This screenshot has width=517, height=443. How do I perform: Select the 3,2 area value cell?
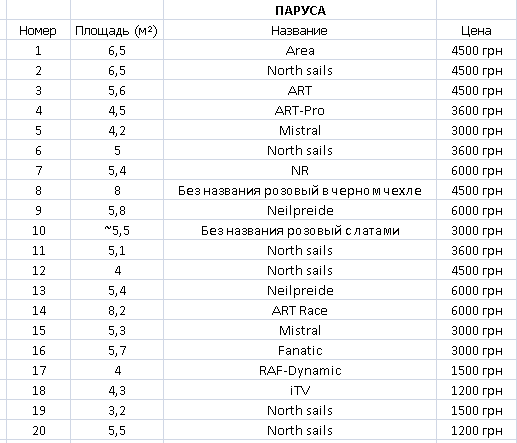coord(117,410)
